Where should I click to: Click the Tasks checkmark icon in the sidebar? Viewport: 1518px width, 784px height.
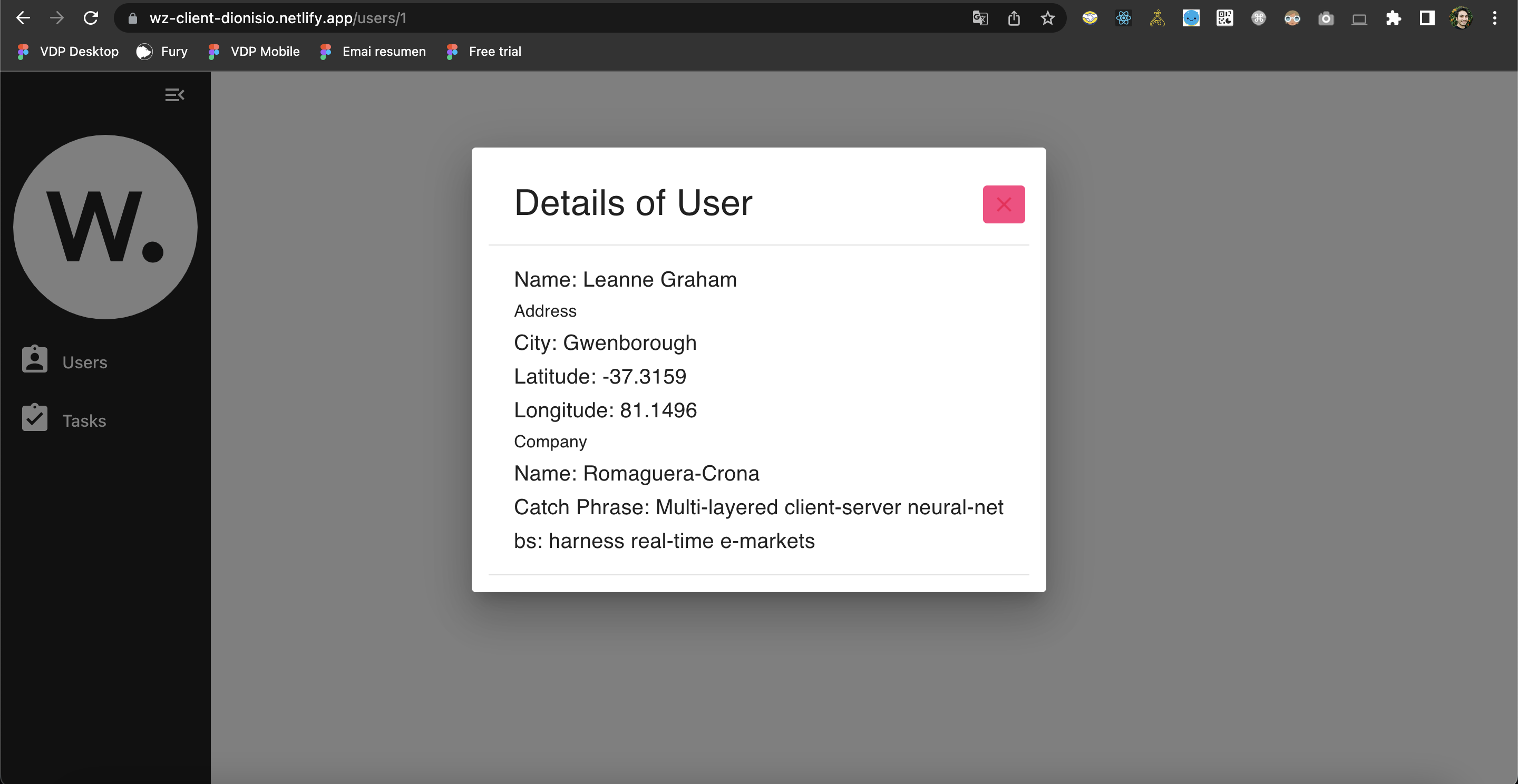34,418
